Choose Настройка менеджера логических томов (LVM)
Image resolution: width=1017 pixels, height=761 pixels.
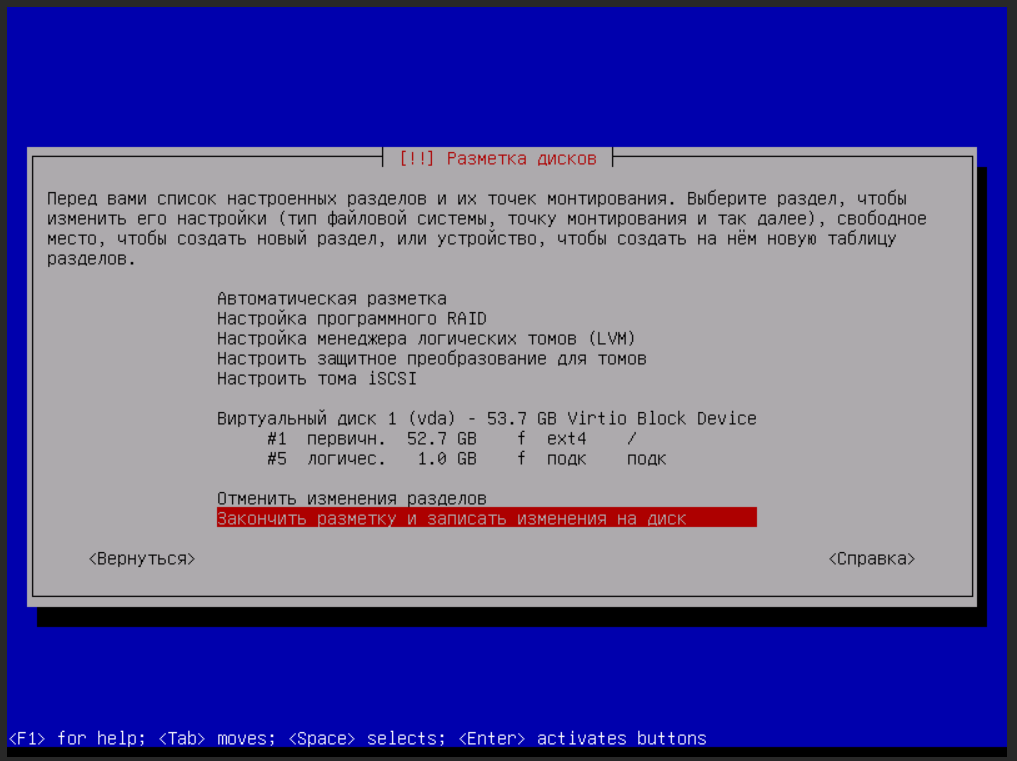pos(426,339)
